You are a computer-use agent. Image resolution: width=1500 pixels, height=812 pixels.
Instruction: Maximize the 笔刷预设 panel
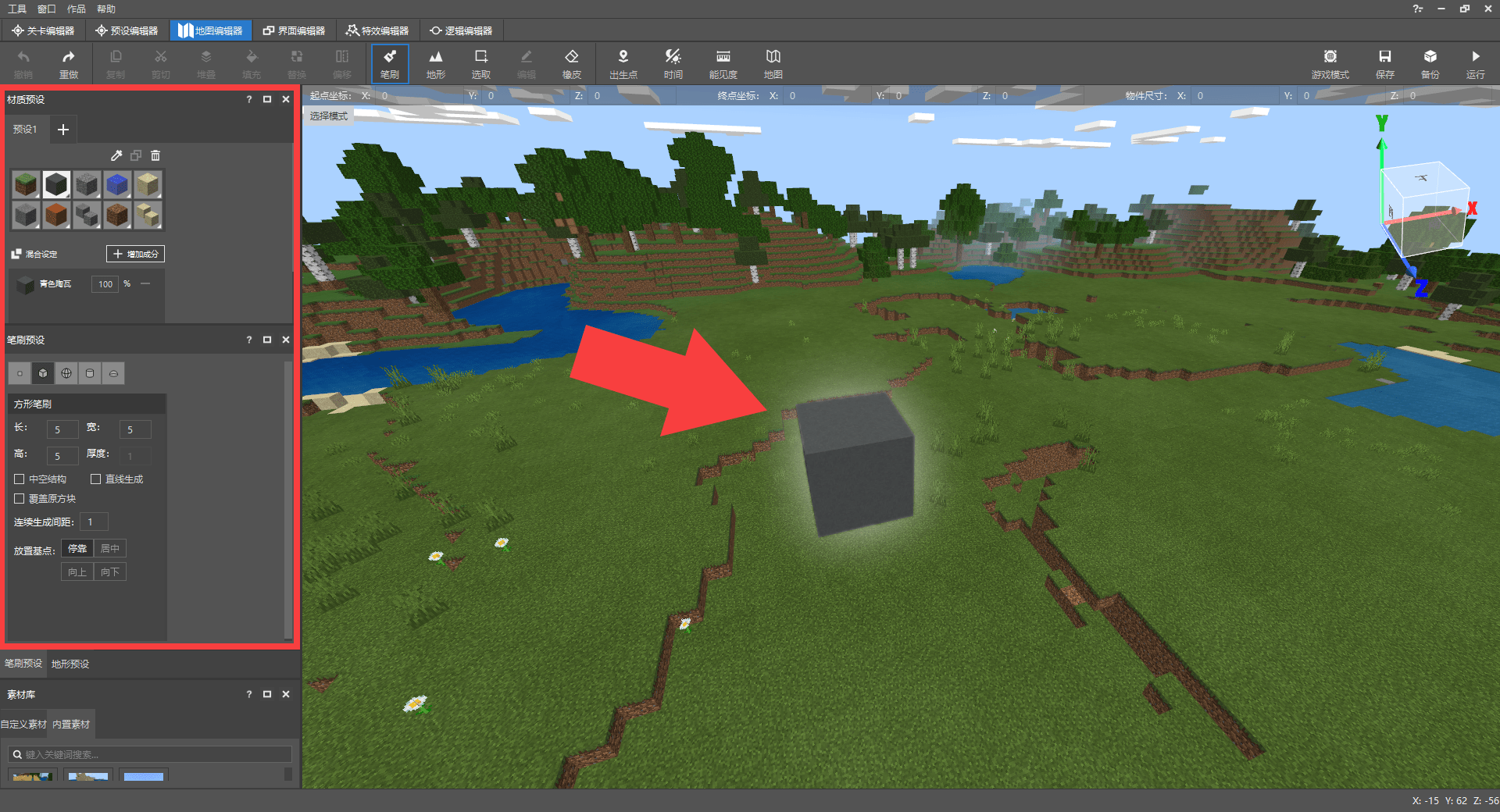point(267,340)
